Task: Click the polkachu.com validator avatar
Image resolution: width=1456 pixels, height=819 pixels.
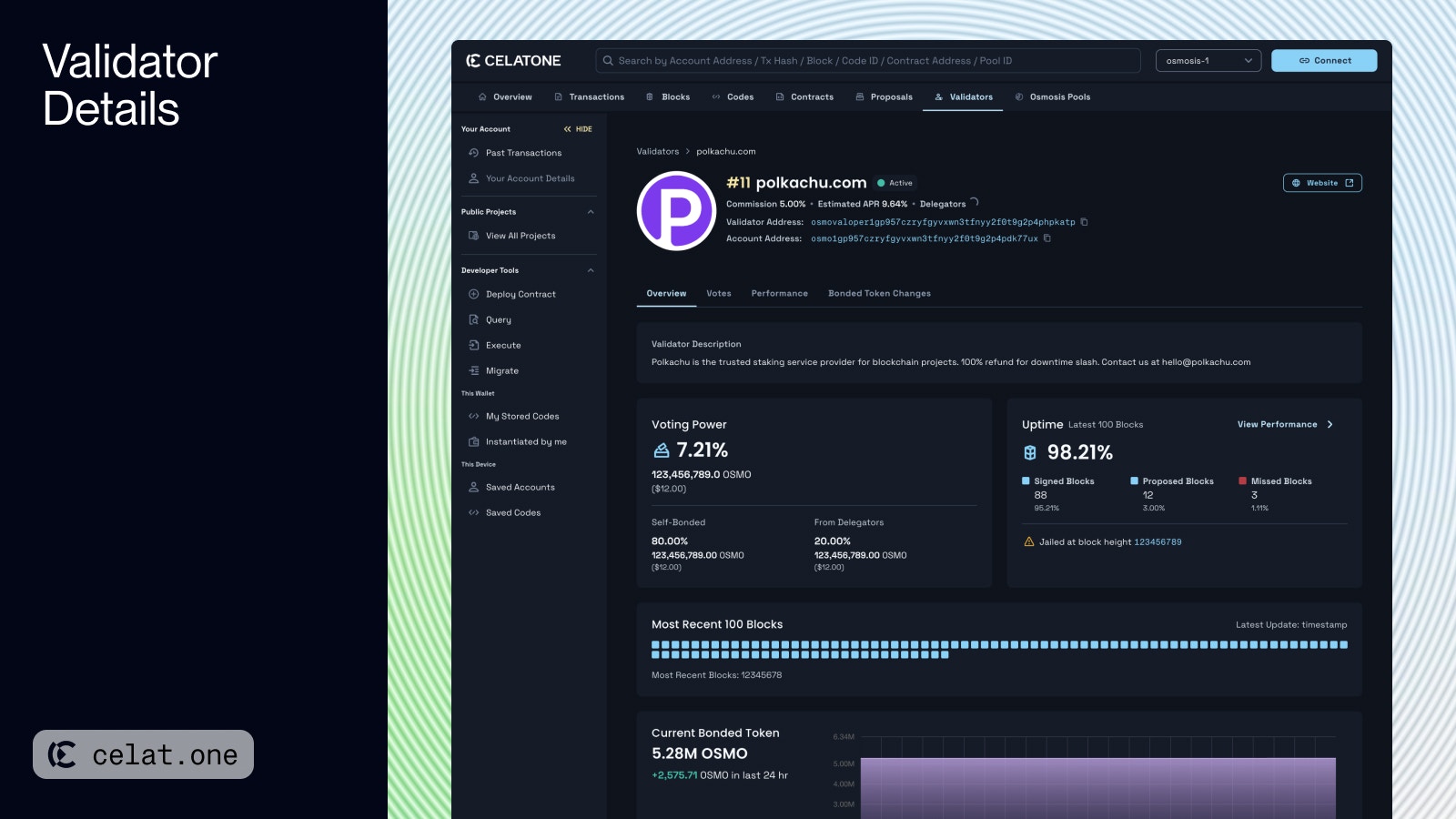Action: tap(676, 210)
